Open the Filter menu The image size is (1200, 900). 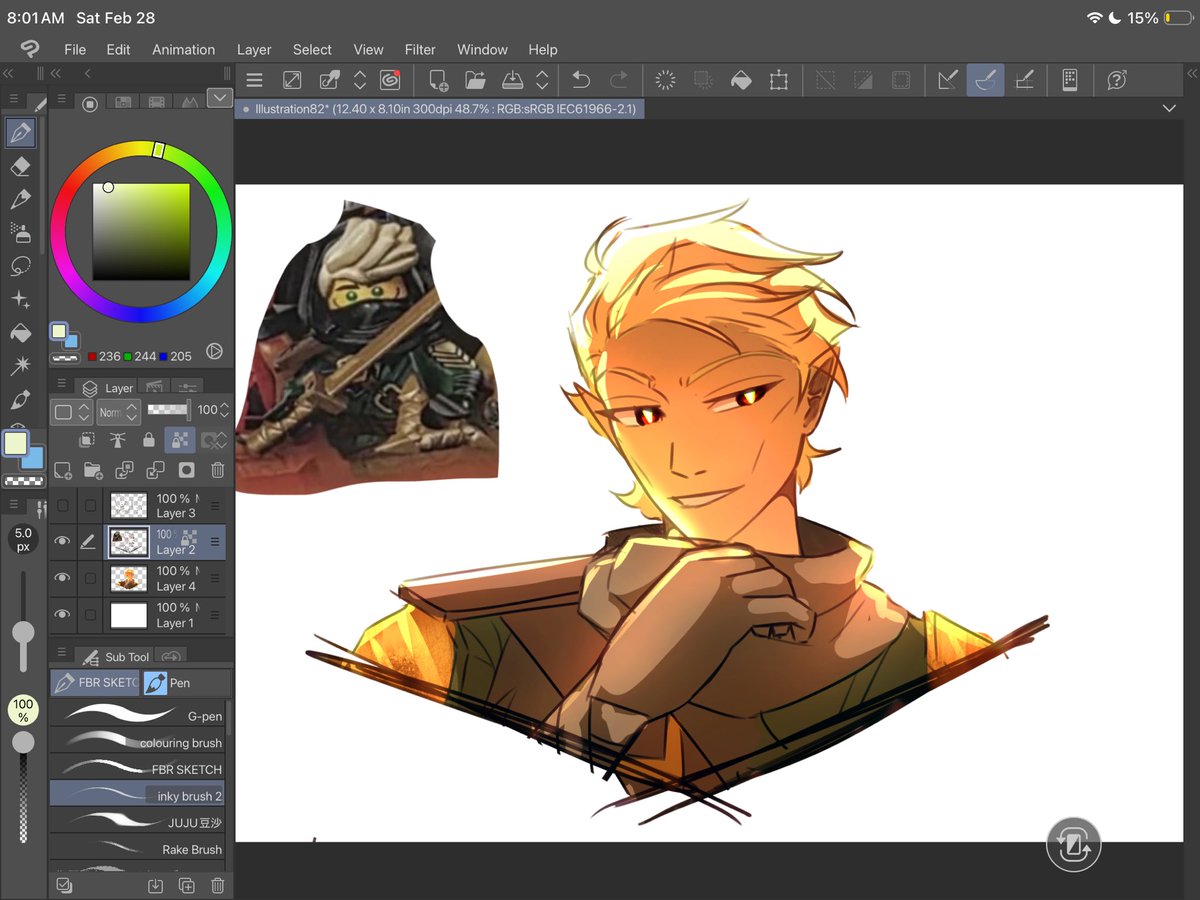click(x=420, y=49)
